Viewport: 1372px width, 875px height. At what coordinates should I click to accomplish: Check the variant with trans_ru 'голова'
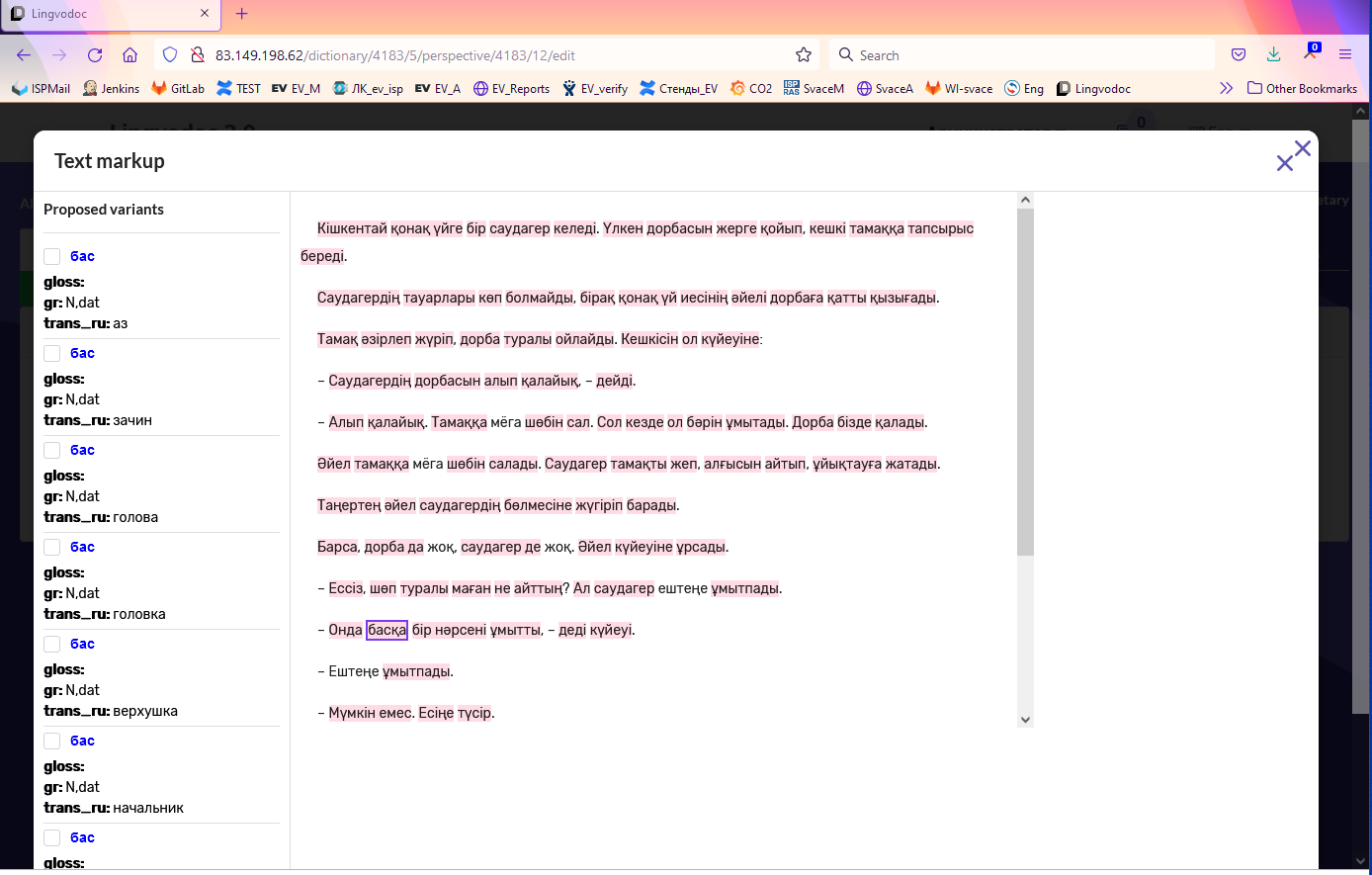coord(52,449)
